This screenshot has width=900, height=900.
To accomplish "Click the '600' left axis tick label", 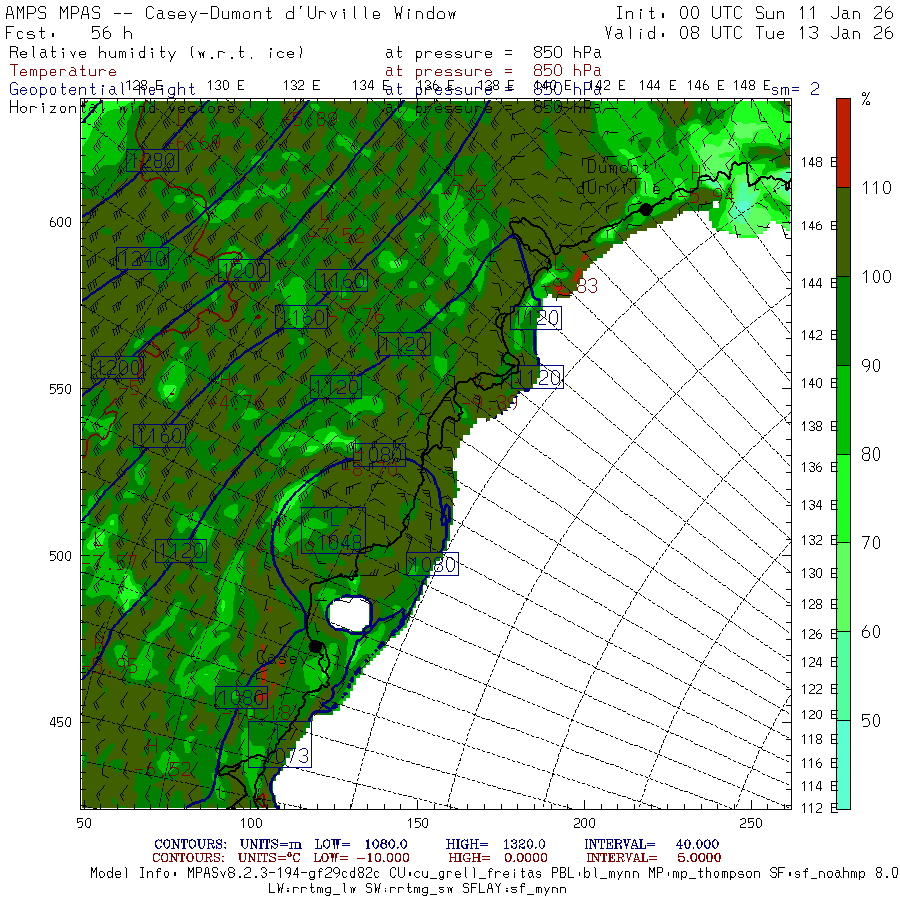I will point(60,222).
